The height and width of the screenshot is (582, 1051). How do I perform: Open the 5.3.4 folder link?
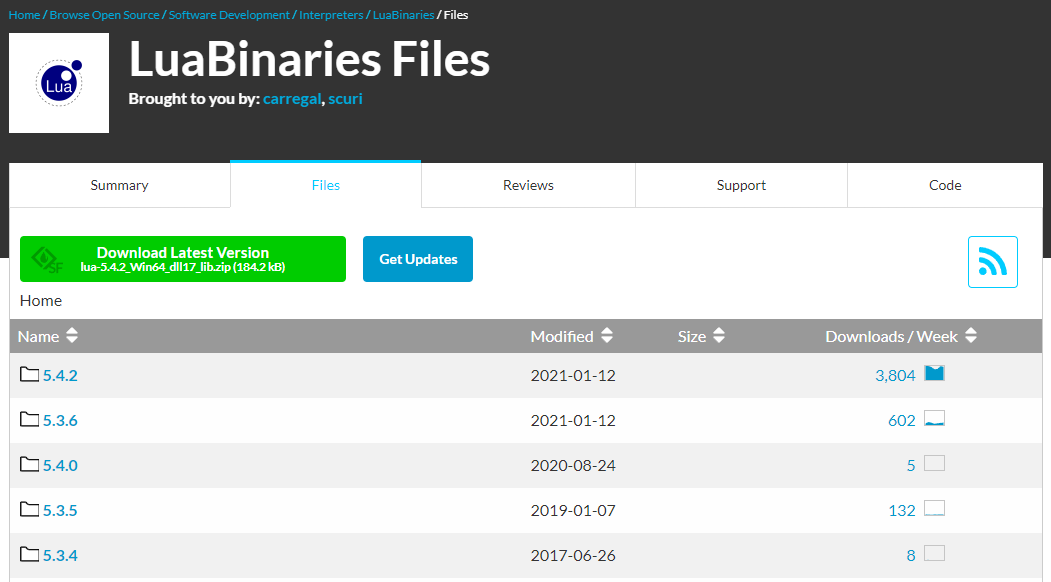[x=60, y=555]
